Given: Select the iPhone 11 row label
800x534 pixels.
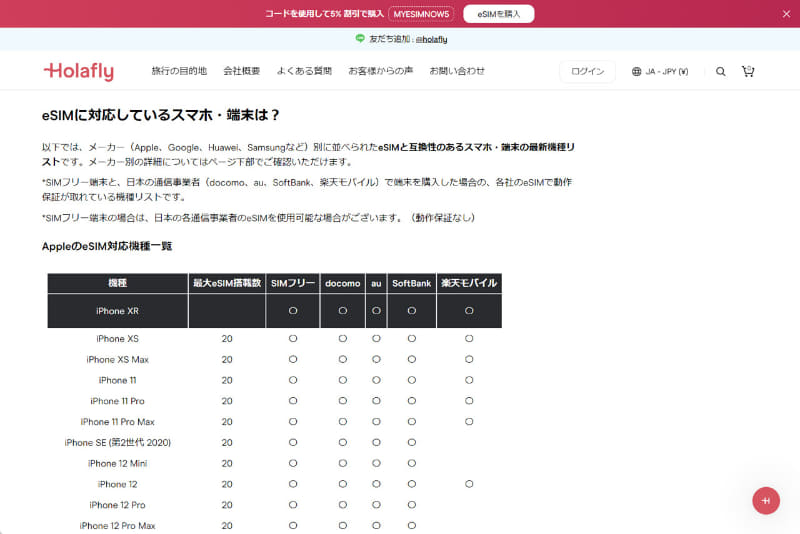Looking at the screenshot, I should coord(117,380).
